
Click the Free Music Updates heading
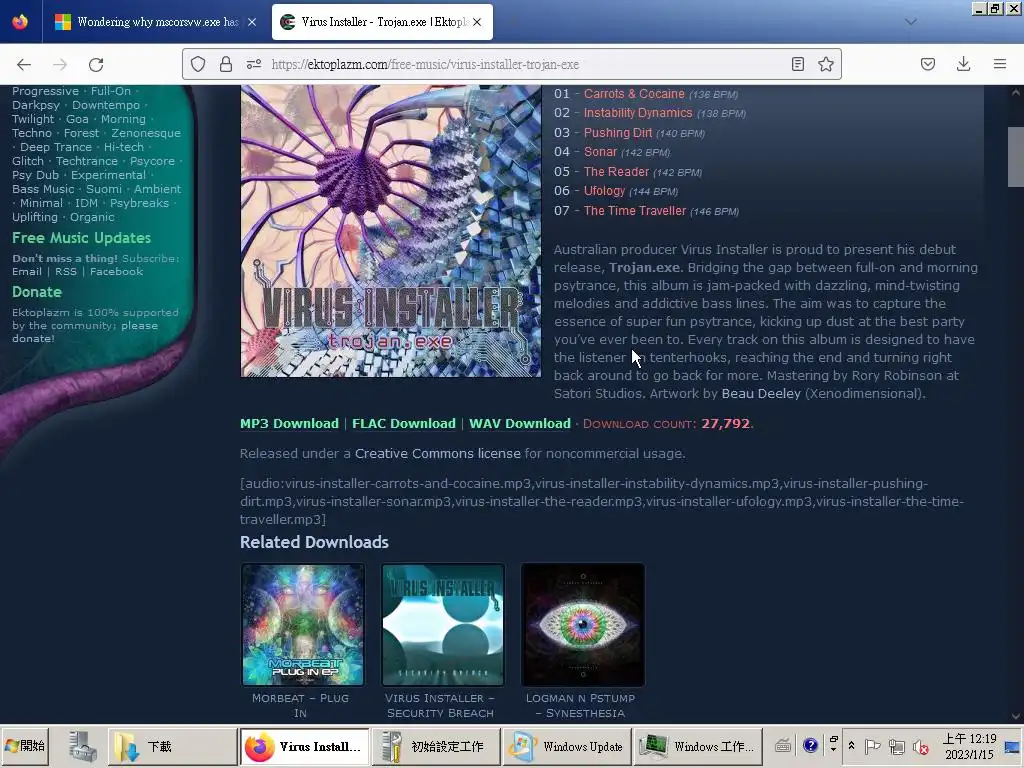pos(81,238)
